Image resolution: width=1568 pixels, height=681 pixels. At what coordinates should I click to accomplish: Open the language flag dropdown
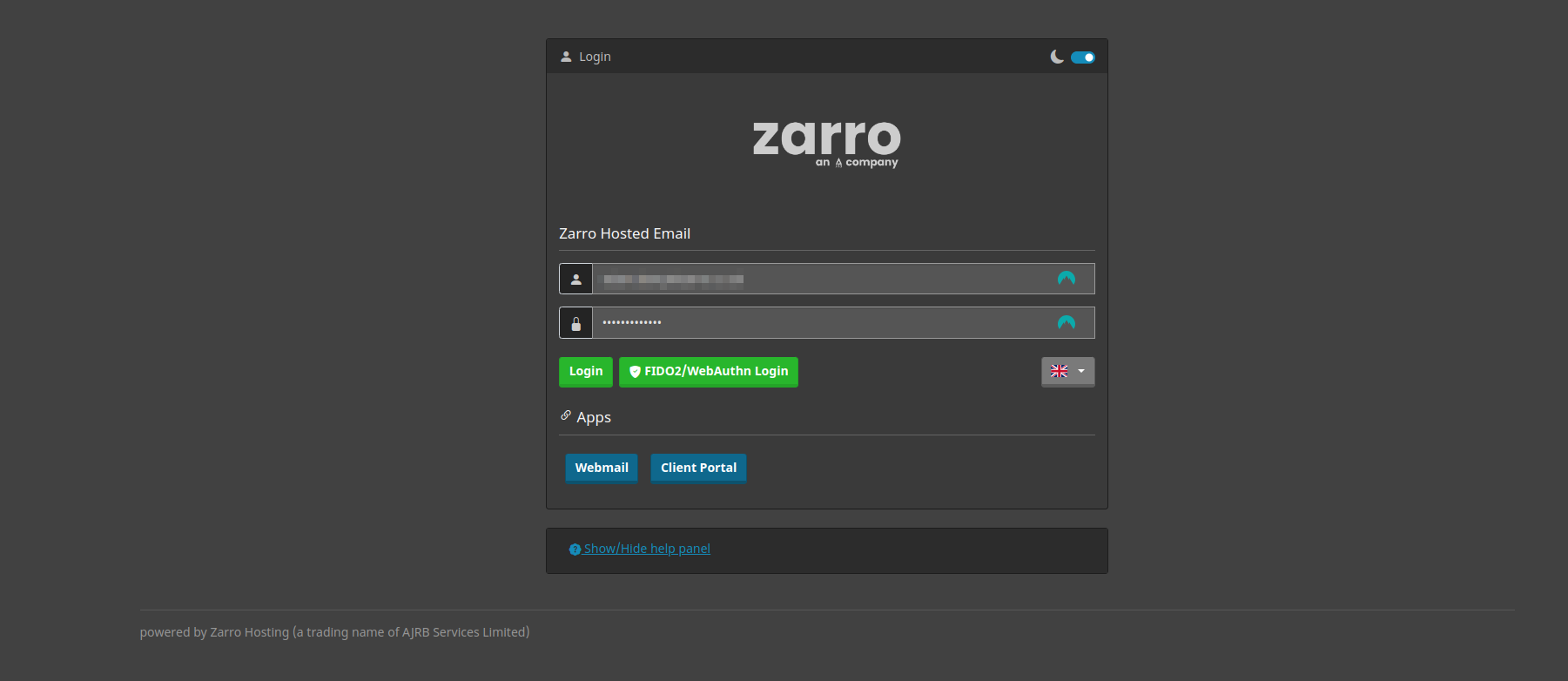1068,372
